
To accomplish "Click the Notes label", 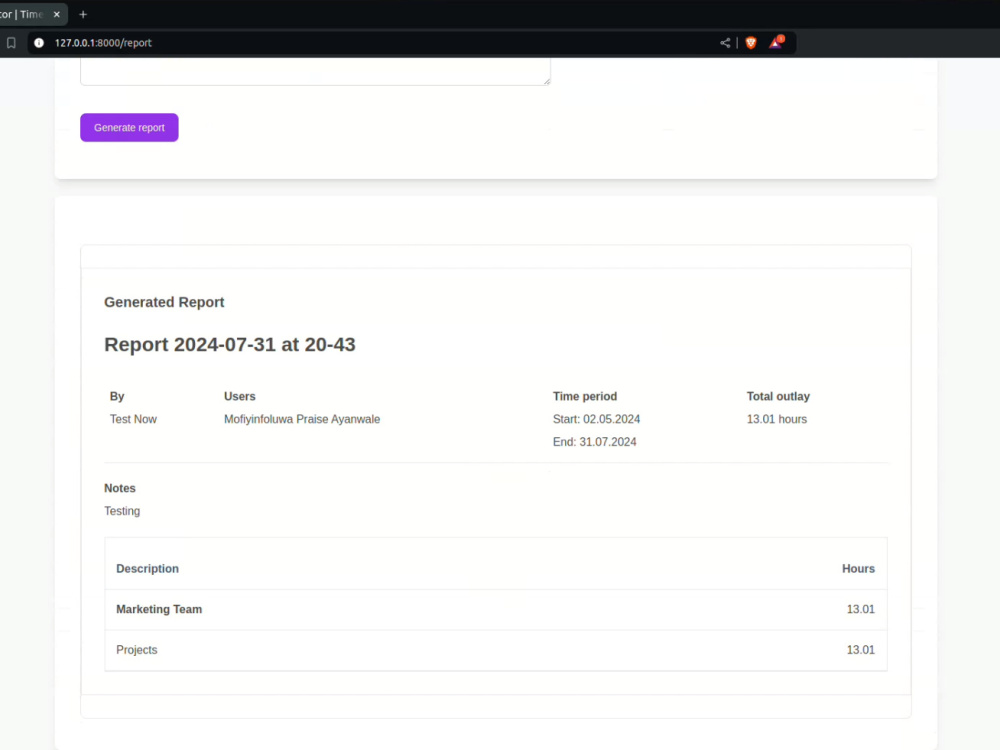I will click(120, 488).
